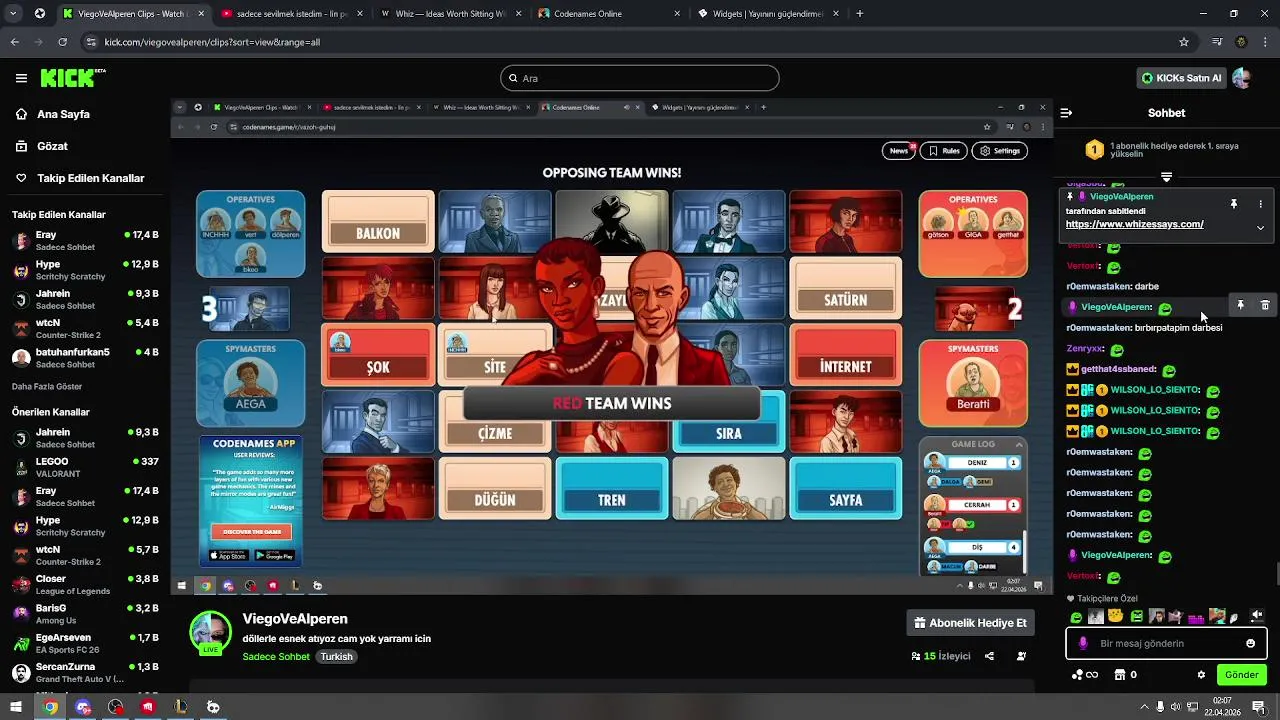Viewport: 1280px width, 720px height.
Task: Send the message with the Gönder button
Action: click(1241, 675)
